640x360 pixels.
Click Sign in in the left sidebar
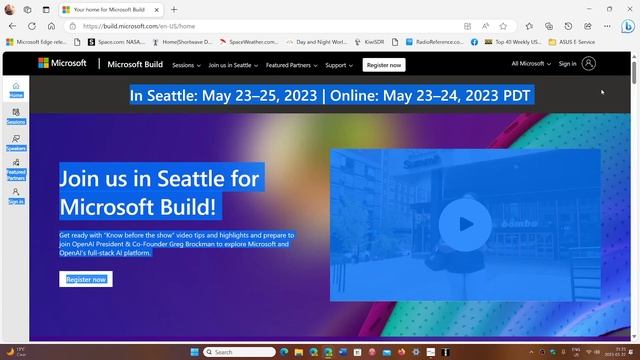tap(16, 196)
